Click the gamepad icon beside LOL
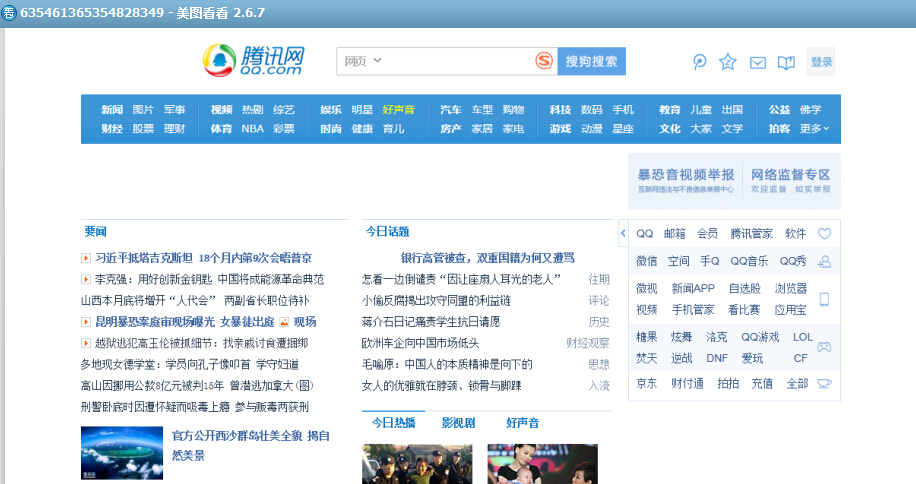916x484 pixels. coord(824,347)
